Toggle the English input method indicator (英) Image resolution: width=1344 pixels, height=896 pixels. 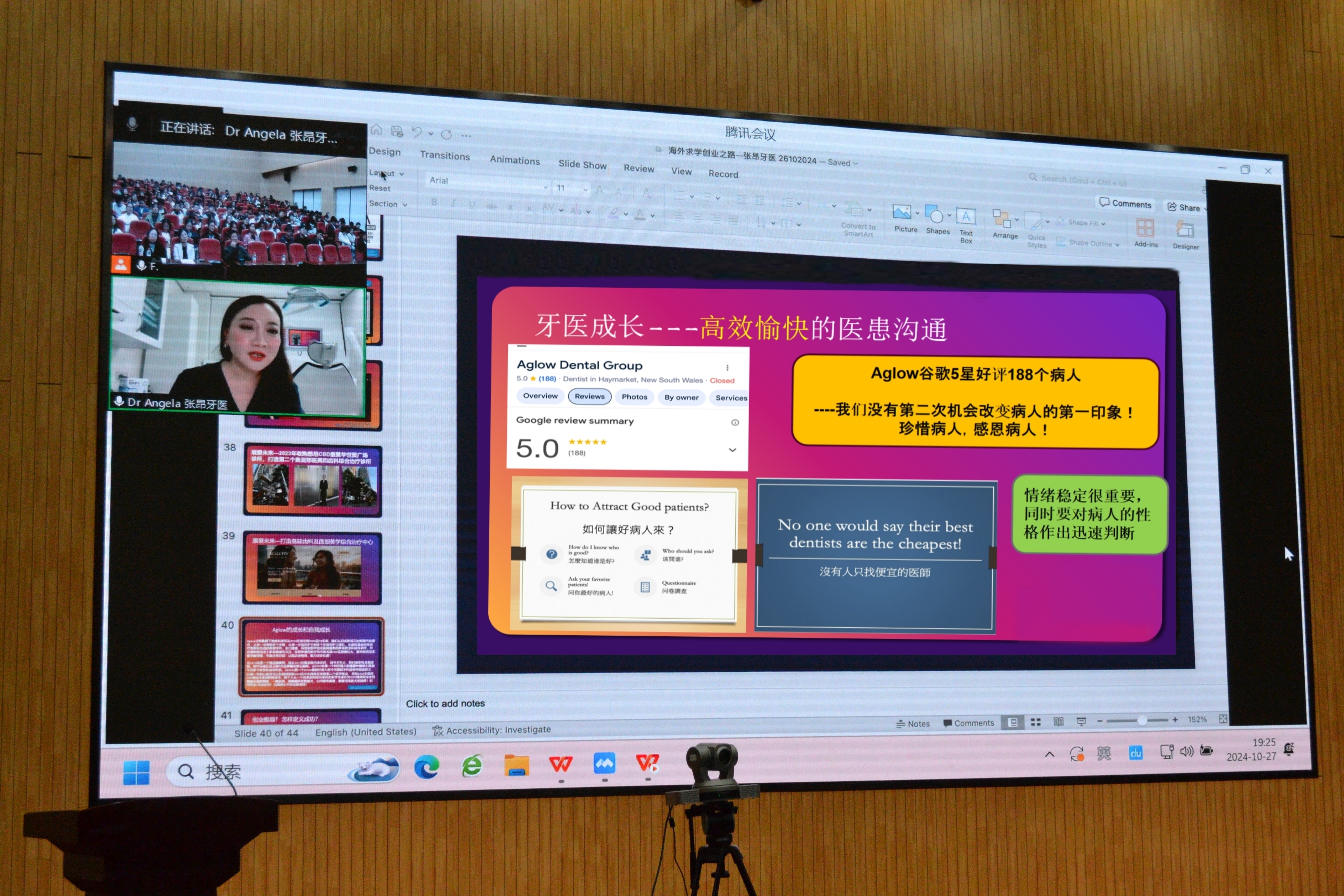[x=1104, y=753]
